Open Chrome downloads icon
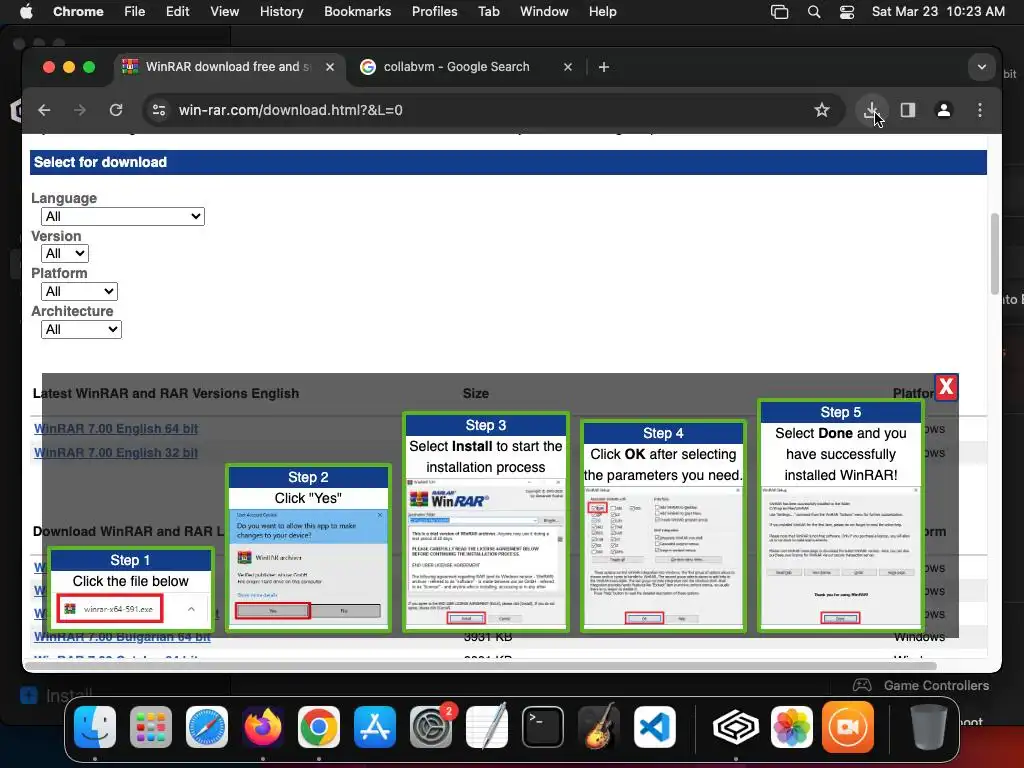 [871, 110]
